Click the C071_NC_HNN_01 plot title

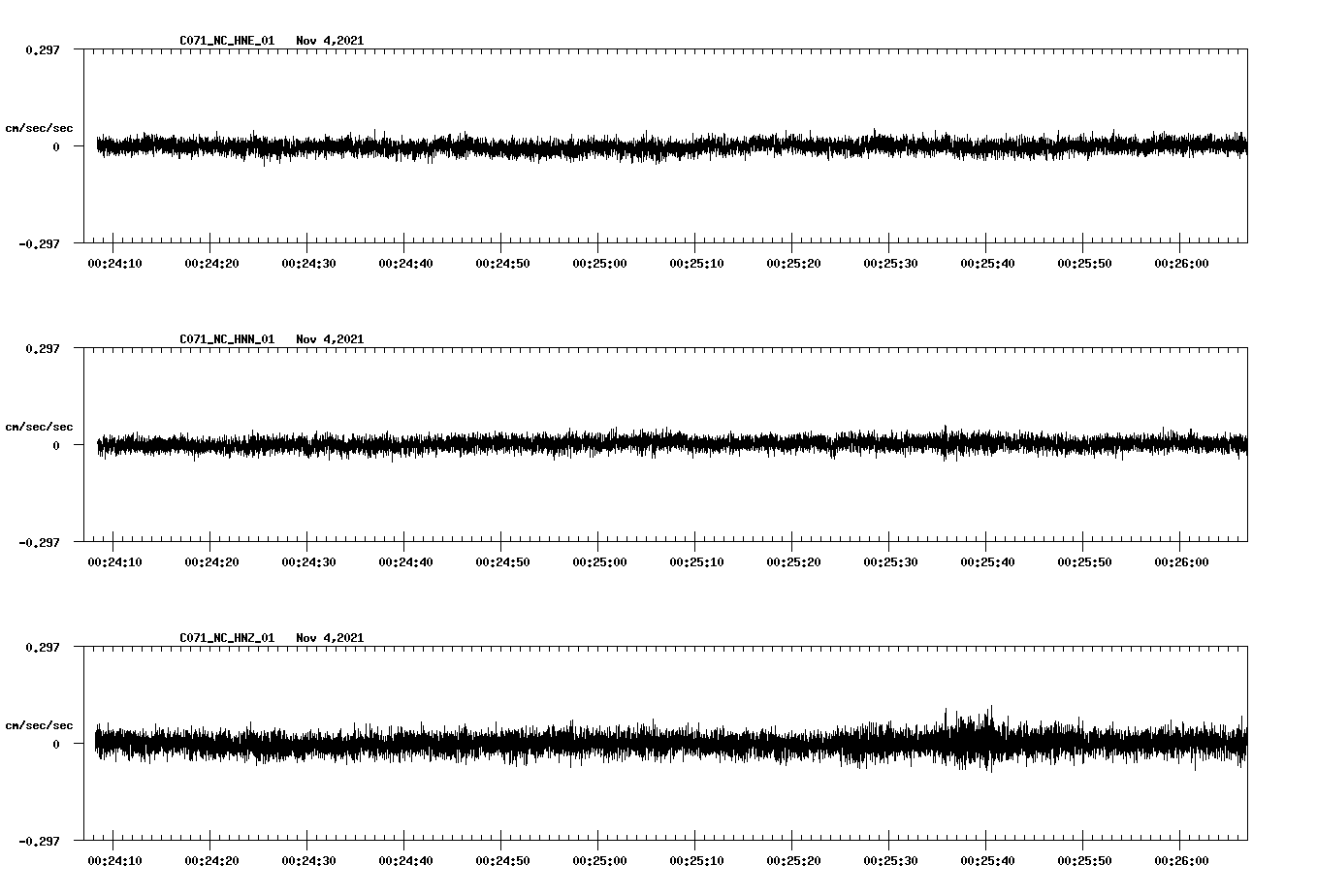point(227,339)
